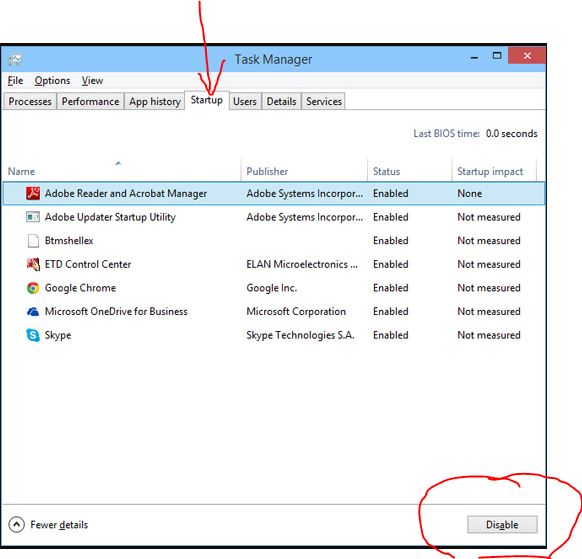This screenshot has height=559, width=582.
Task: Select the Skype startup entry
Action: coord(274,335)
